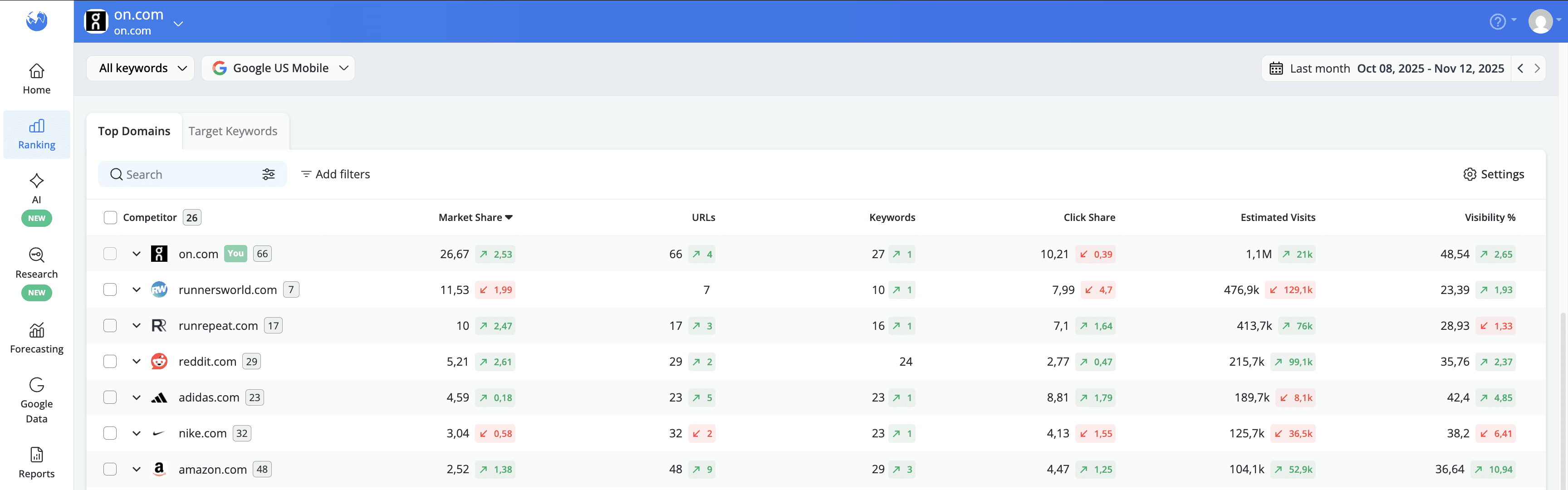Image resolution: width=1568 pixels, height=490 pixels.
Task: Open Research section in sidebar
Action: click(x=36, y=273)
